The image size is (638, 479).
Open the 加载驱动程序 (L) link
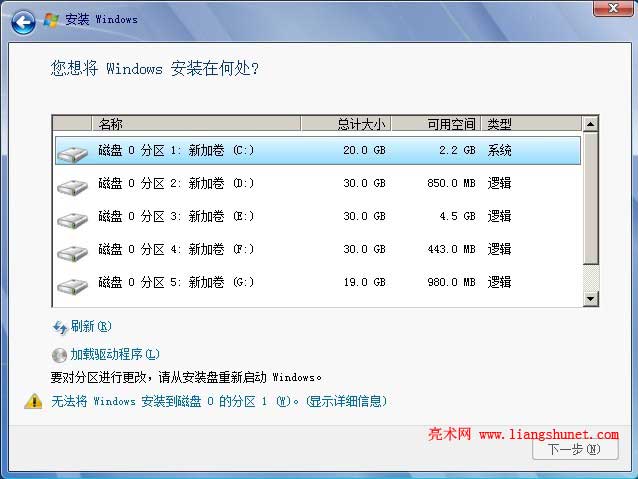pos(115,354)
